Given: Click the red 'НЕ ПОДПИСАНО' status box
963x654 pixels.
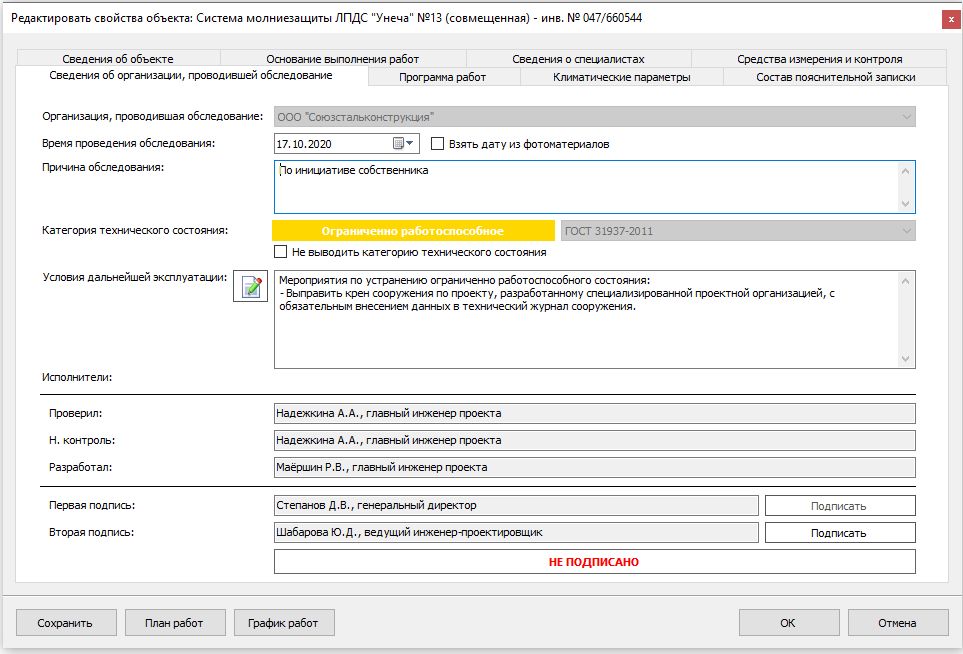Looking at the screenshot, I should pyautogui.click(x=595, y=561).
